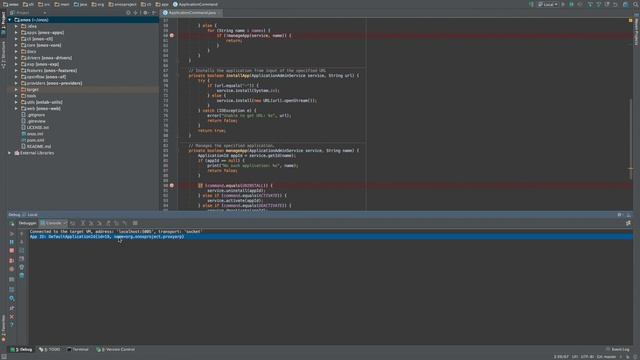Click the Run button next to Local configuration
Viewport: 640px width, 360px height.
tap(563, 4)
